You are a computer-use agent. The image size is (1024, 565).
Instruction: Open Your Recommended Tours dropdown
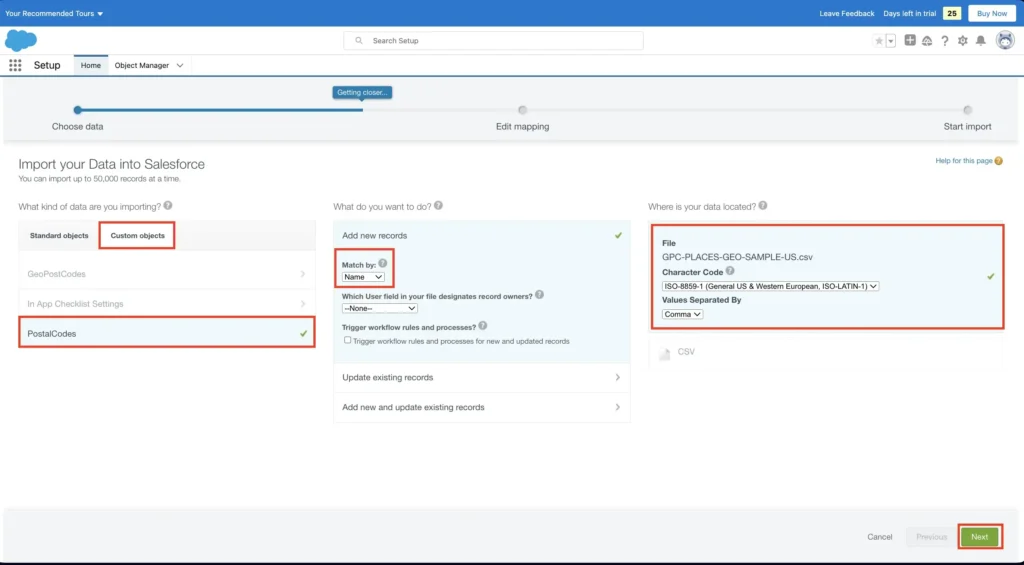(54, 14)
